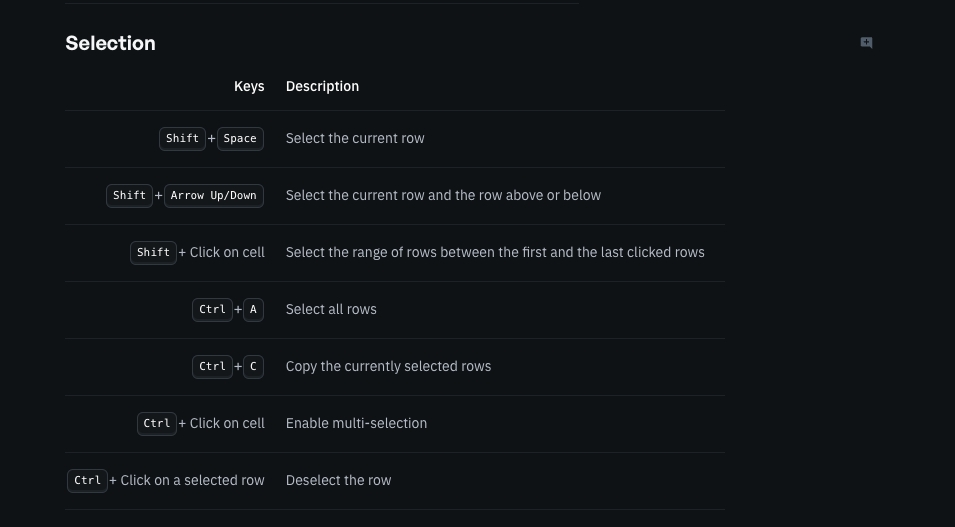Click the Ctrl badge next to A
Viewport: 955px width, 527px height.
212,310
